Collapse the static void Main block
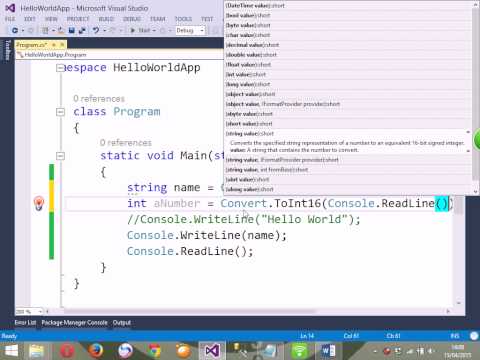Viewport: 480px width, 360px height. tap(60, 156)
